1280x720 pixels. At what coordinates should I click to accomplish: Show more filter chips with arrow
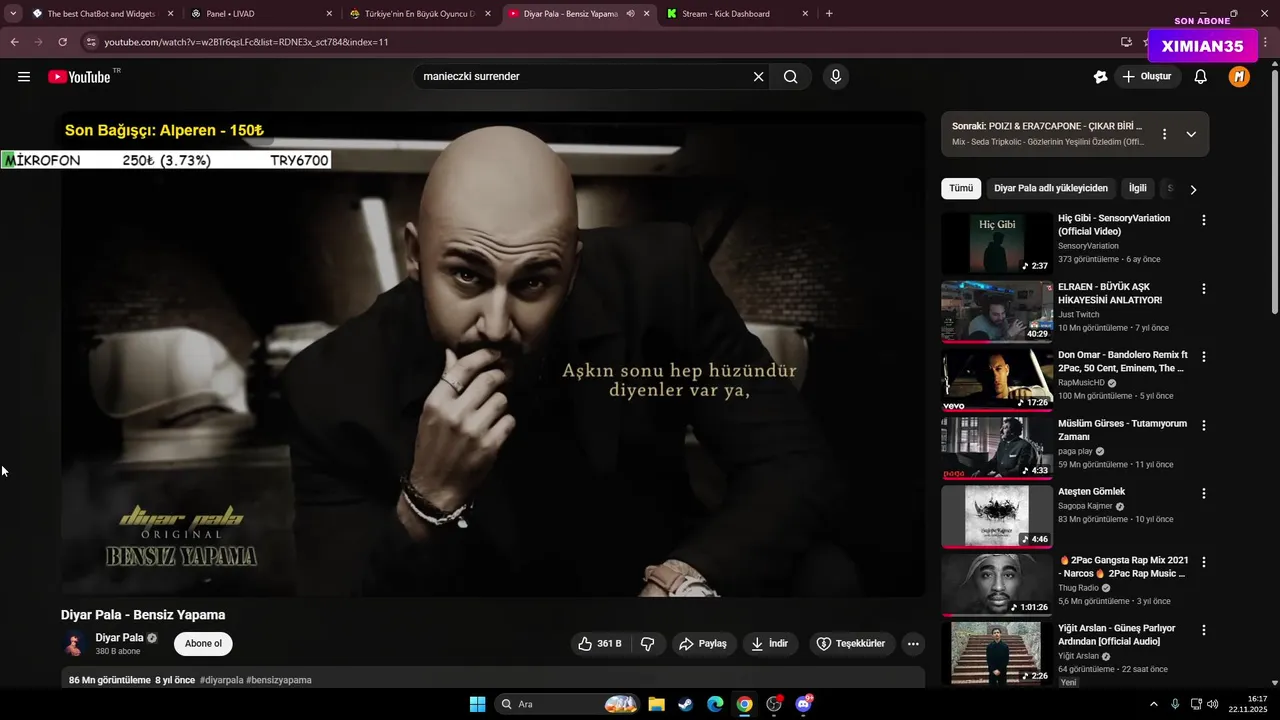click(1193, 189)
